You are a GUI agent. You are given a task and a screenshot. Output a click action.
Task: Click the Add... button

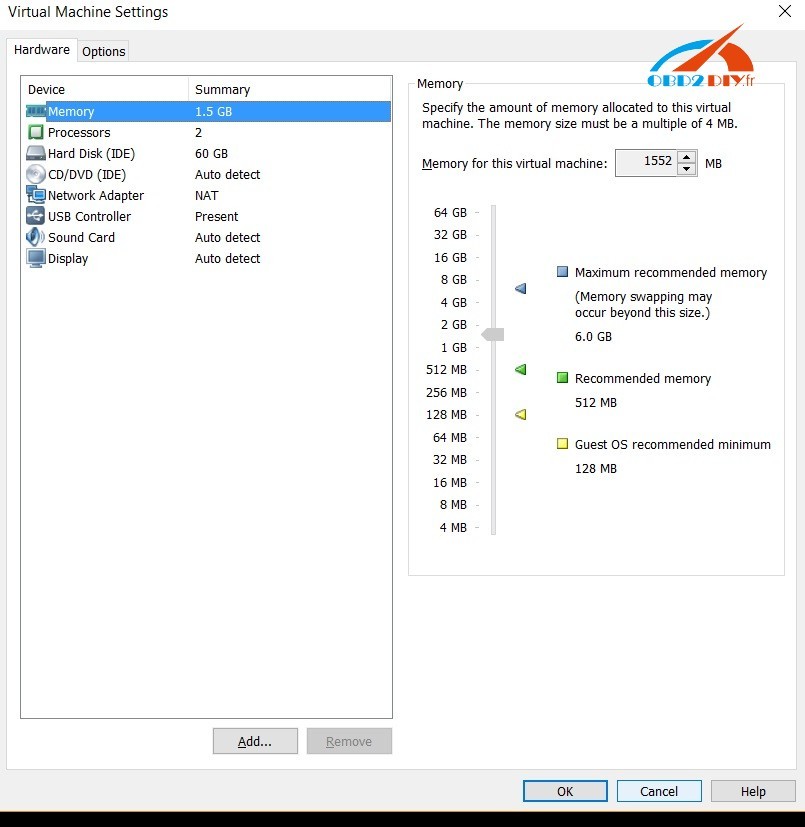click(x=255, y=742)
